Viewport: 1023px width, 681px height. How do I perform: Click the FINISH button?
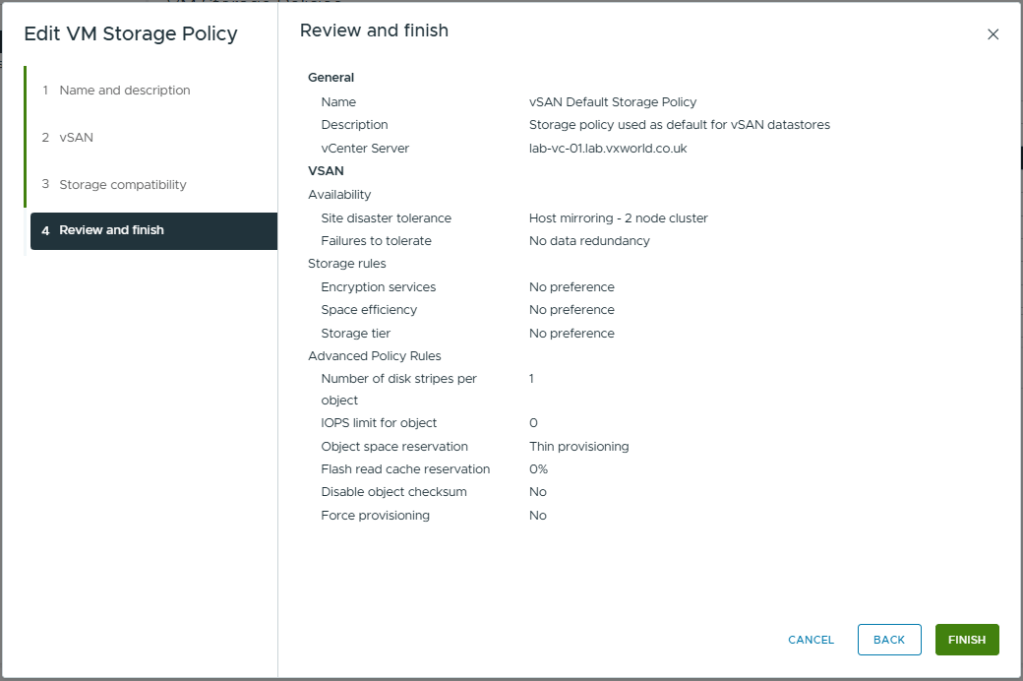coord(966,640)
